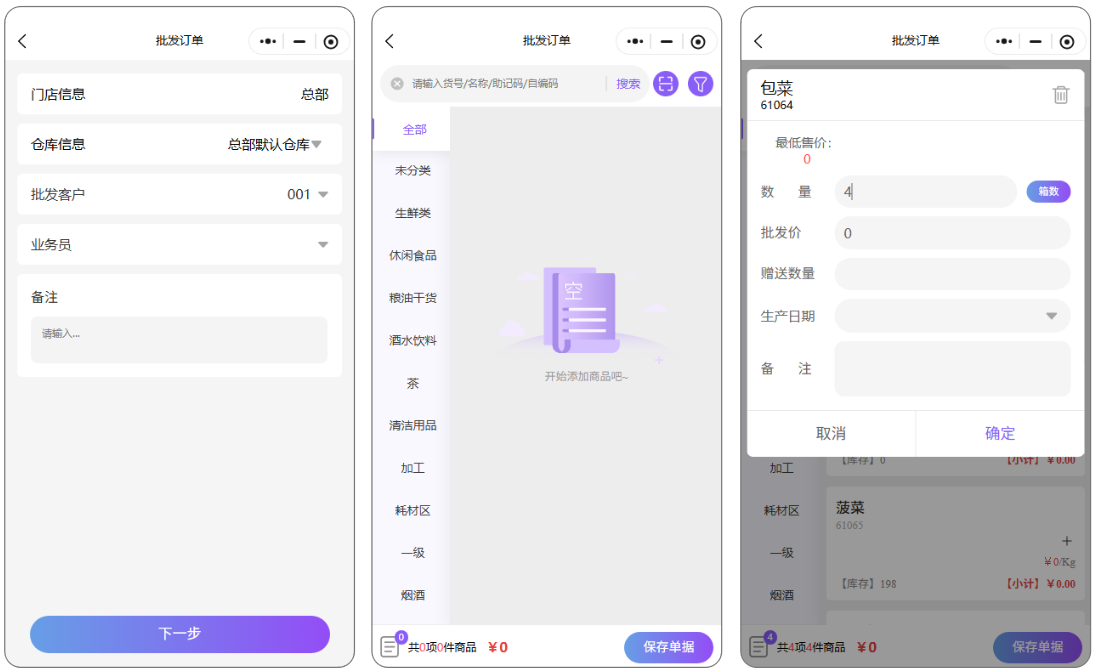Tap the back arrow on the first screen
Viewport: 1094px width, 671px height.
pyautogui.click(x=23, y=41)
